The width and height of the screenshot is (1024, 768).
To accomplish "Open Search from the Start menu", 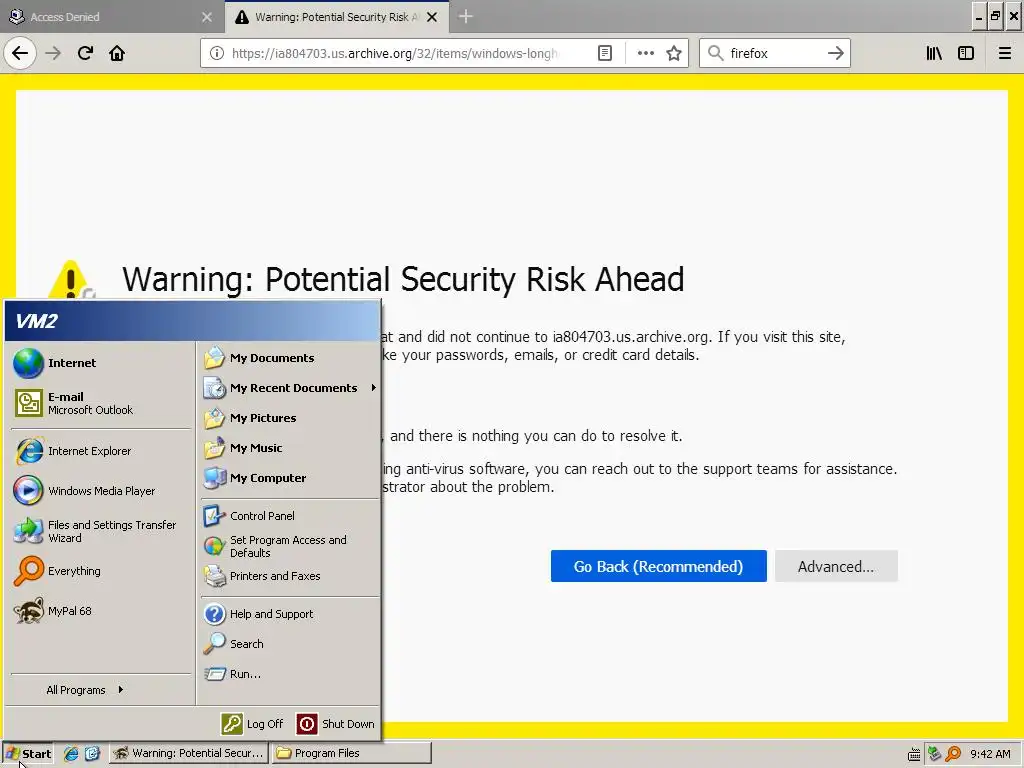I will (290, 644).
